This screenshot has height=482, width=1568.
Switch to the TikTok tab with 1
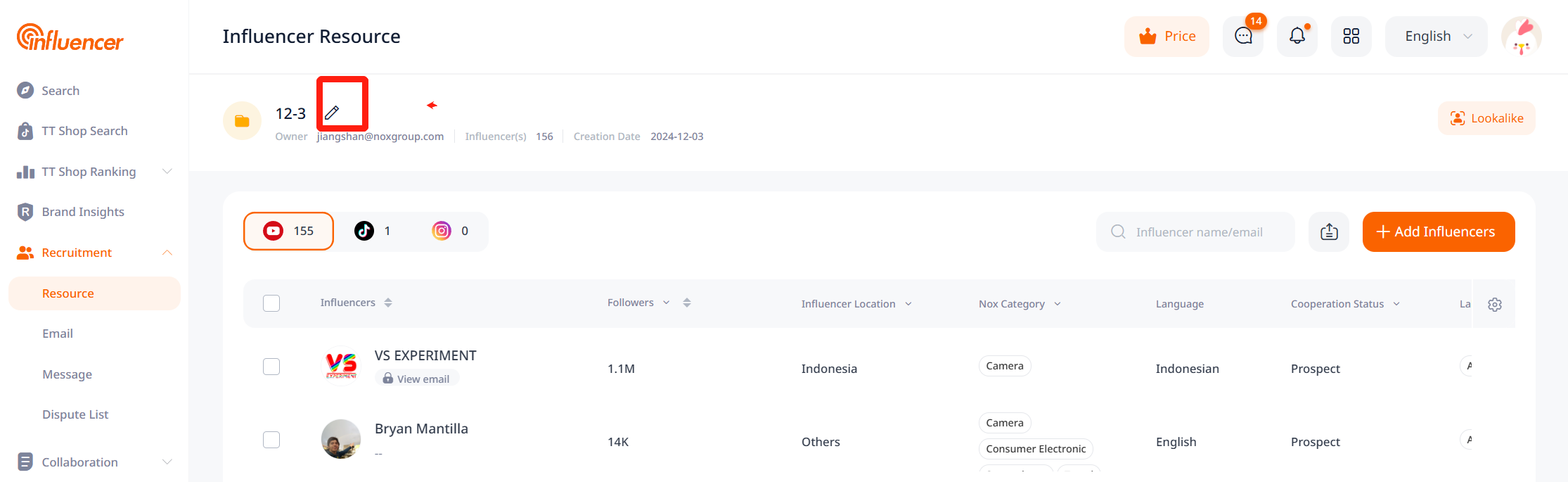click(x=373, y=231)
